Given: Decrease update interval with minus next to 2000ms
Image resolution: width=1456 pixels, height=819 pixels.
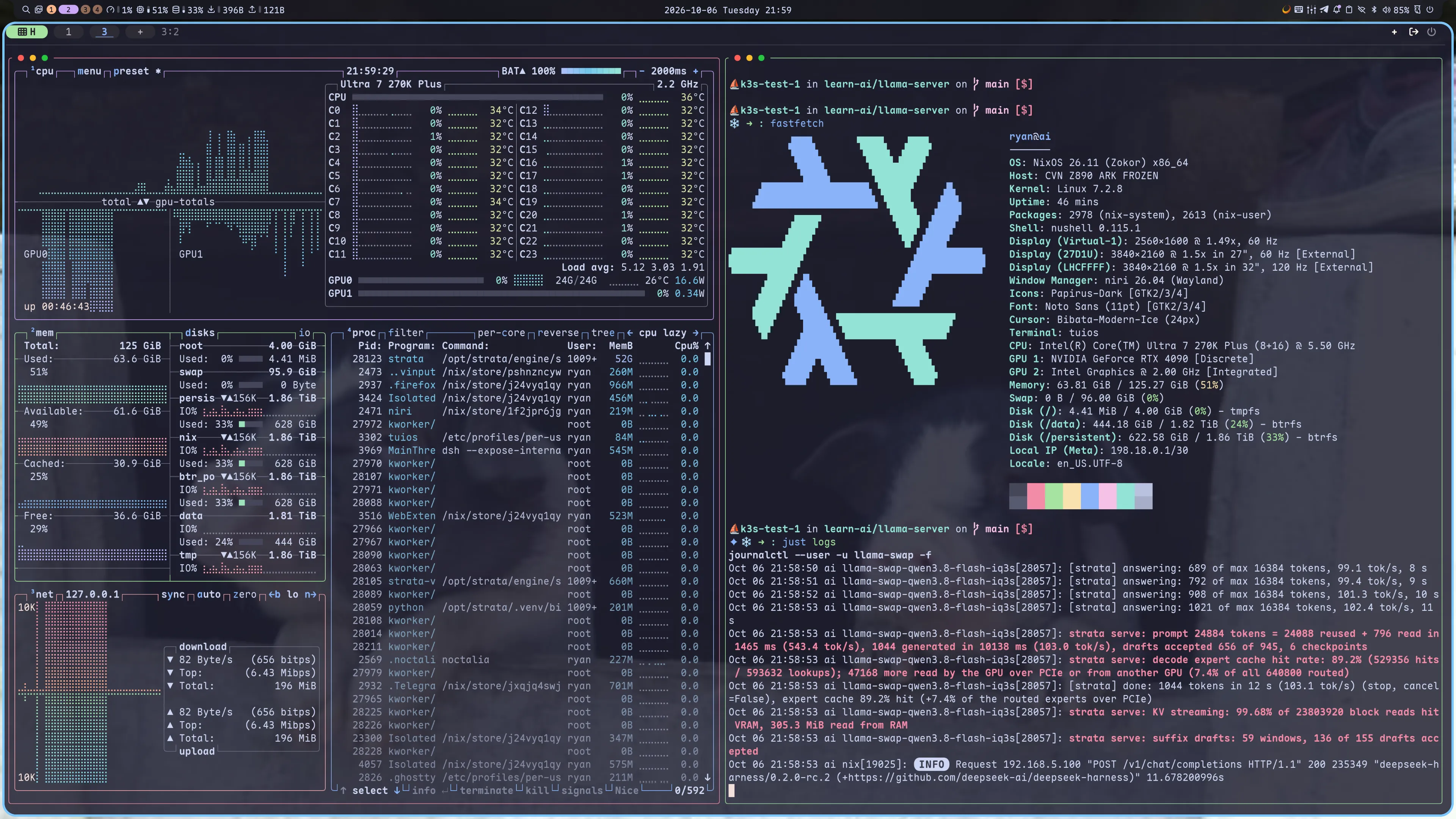Looking at the screenshot, I should click(x=642, y=71).
